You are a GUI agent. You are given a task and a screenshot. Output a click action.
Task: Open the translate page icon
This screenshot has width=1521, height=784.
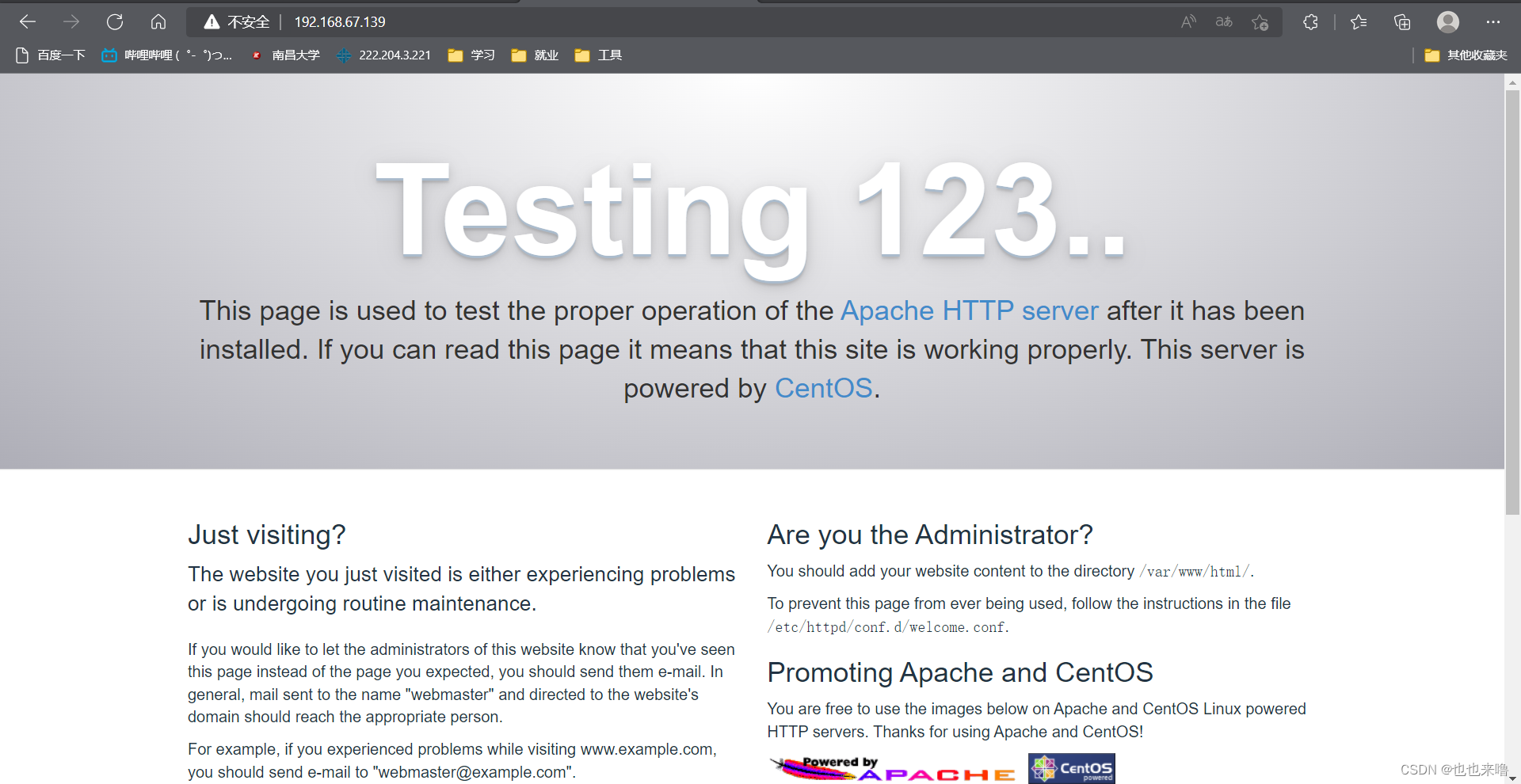click(x=1224, y=22)
